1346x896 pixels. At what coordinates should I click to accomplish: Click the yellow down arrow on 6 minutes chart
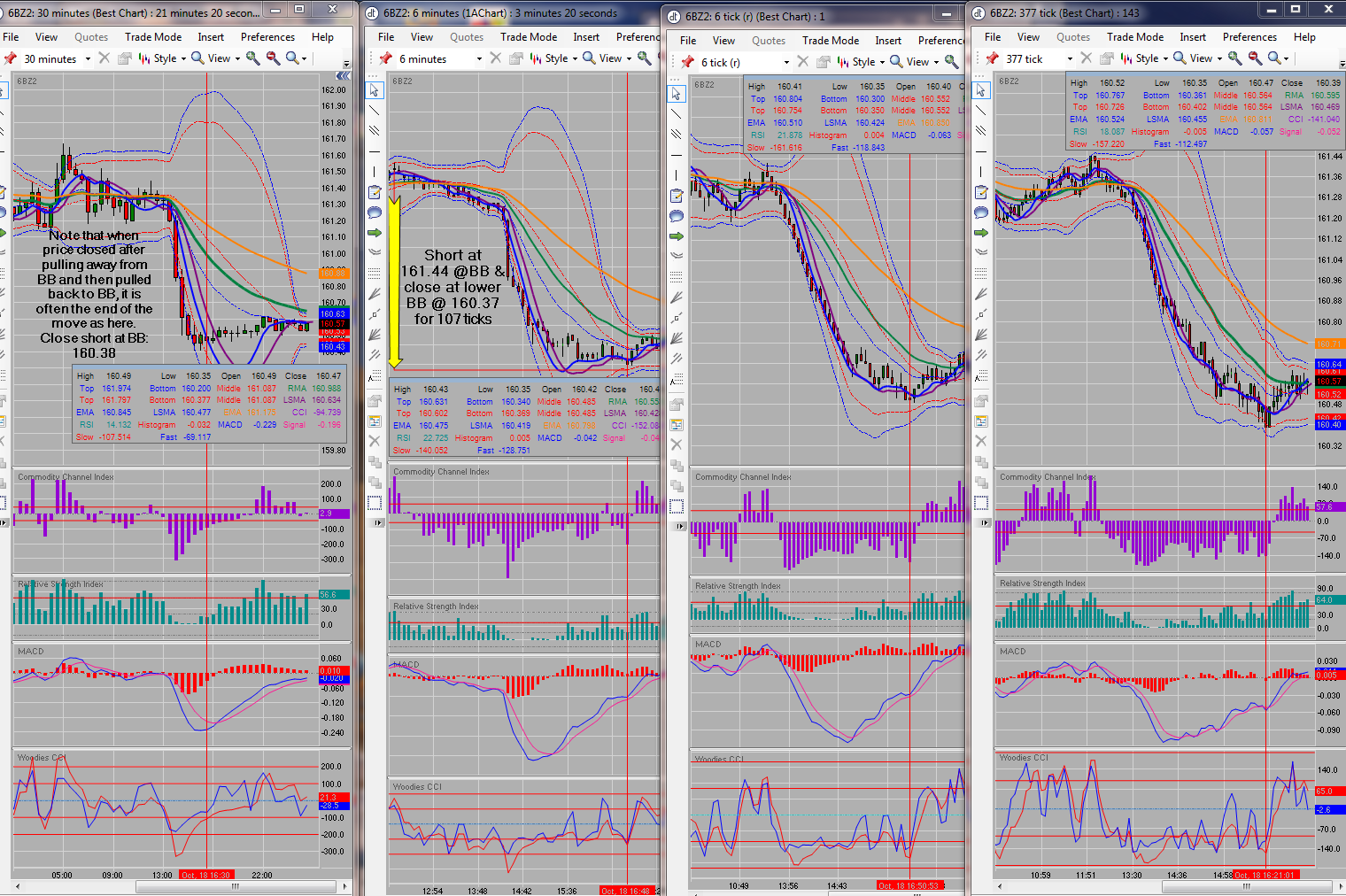click(x=395, y=280)
